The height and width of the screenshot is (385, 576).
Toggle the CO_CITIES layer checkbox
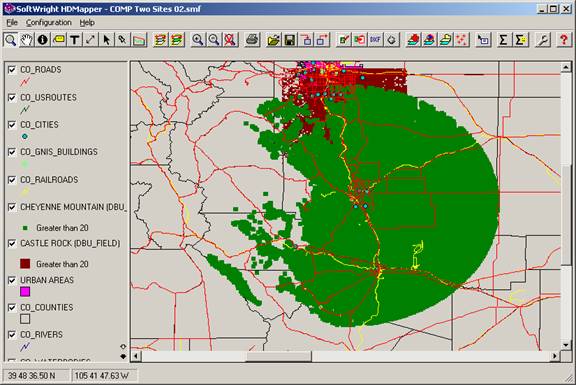click(12, 125)
